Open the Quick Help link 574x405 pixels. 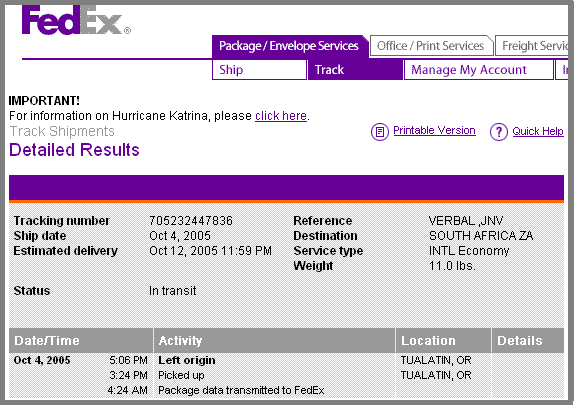(x=538, y=131)
